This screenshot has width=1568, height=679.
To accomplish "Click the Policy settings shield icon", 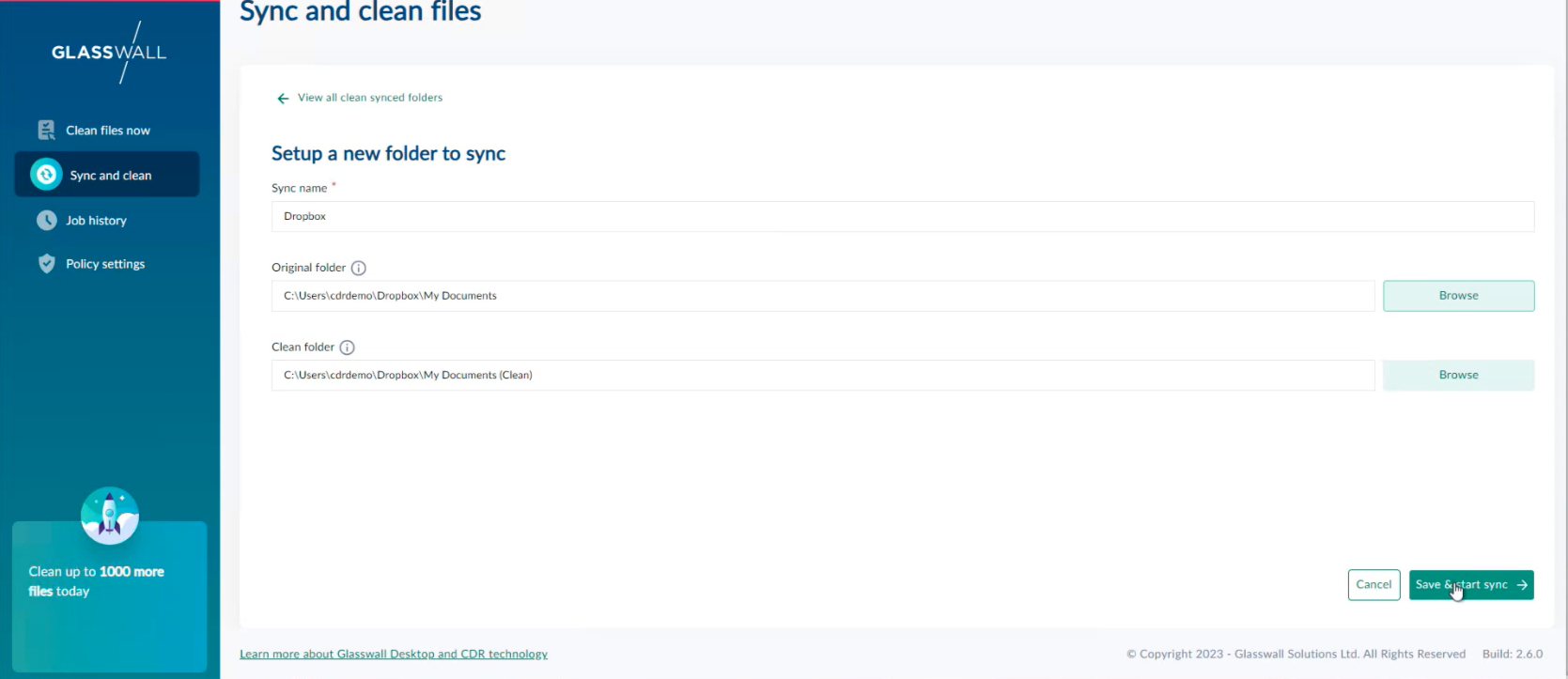I will pos(46,264).
